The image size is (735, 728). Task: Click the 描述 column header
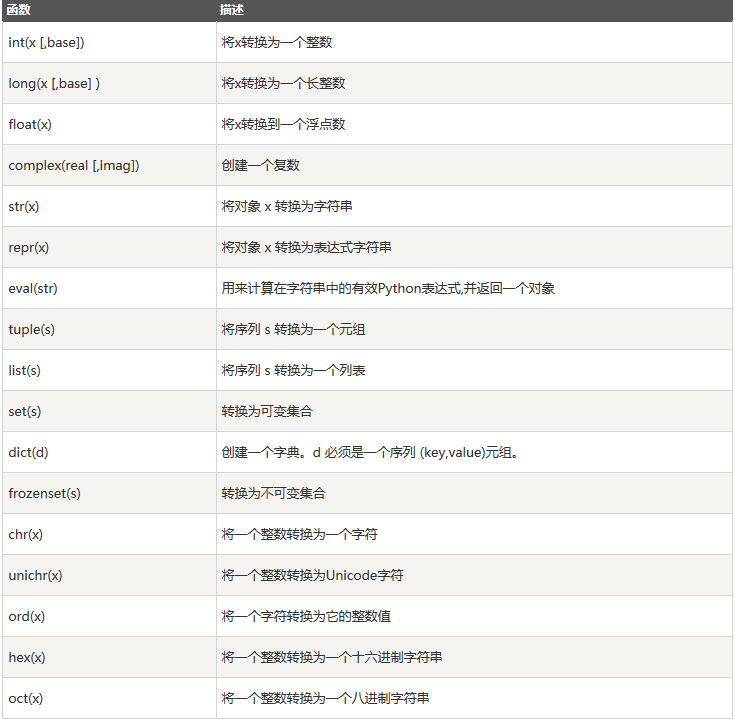pos(232,9)
